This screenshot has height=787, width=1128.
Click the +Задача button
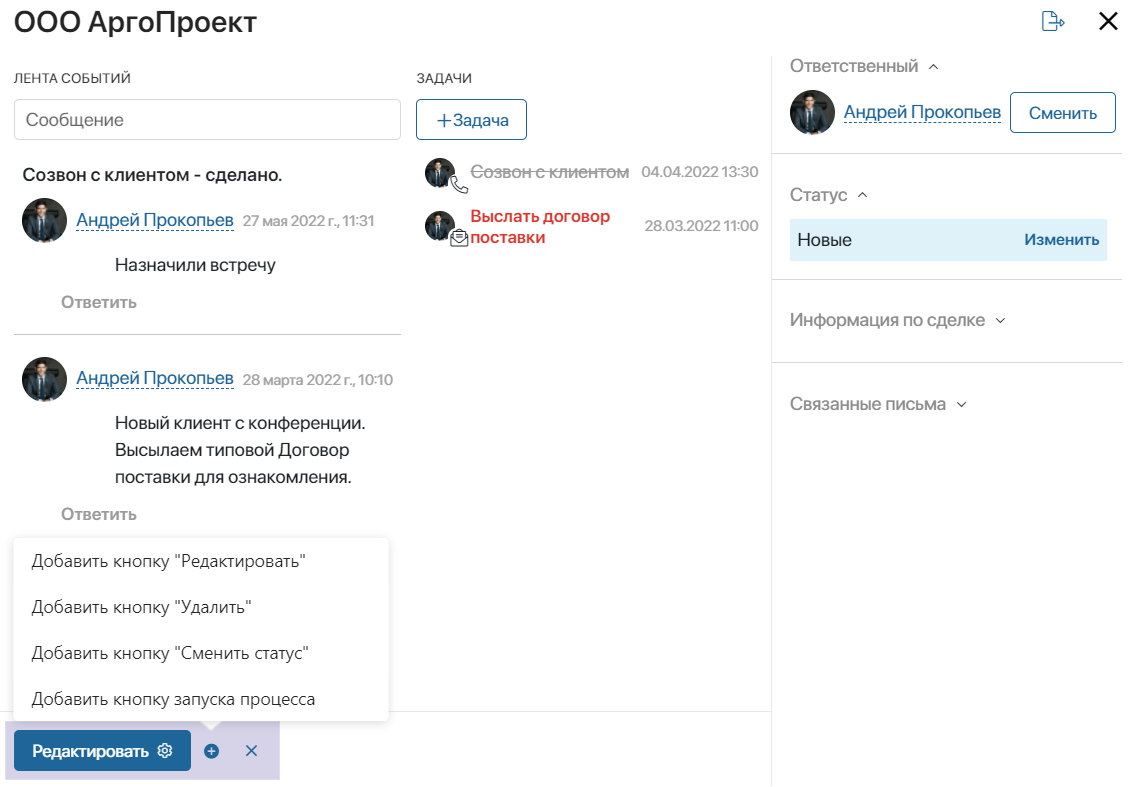pos(471,119)
